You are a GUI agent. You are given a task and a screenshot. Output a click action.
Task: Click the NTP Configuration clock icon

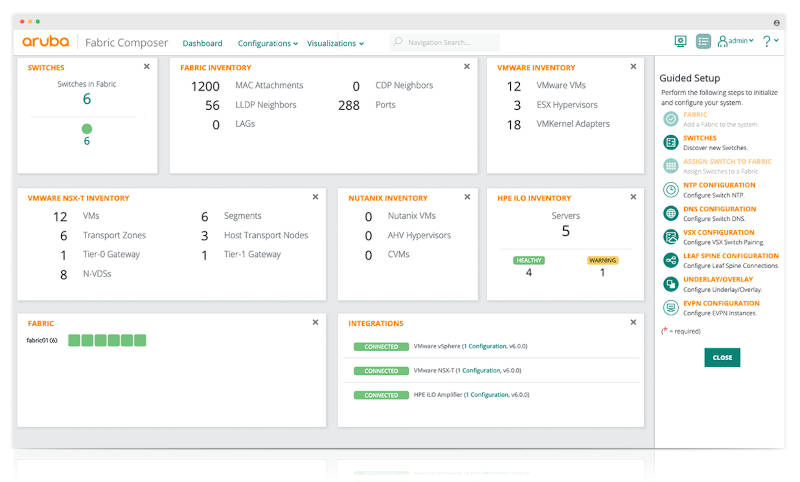pos(670,190)
